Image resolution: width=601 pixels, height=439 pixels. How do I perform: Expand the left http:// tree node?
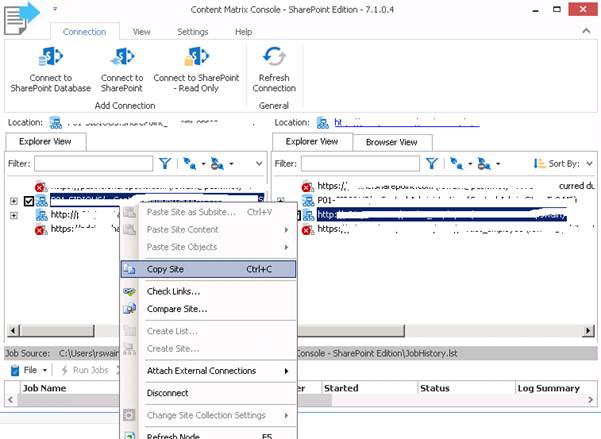coord(14,215)
